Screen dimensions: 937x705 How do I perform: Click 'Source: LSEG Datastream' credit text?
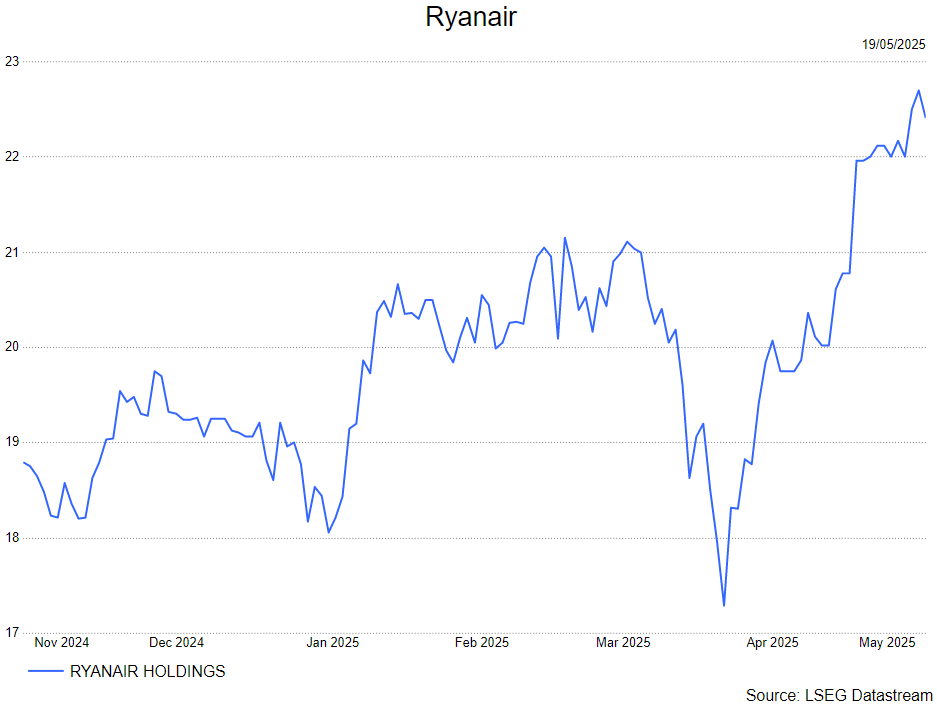839,695
